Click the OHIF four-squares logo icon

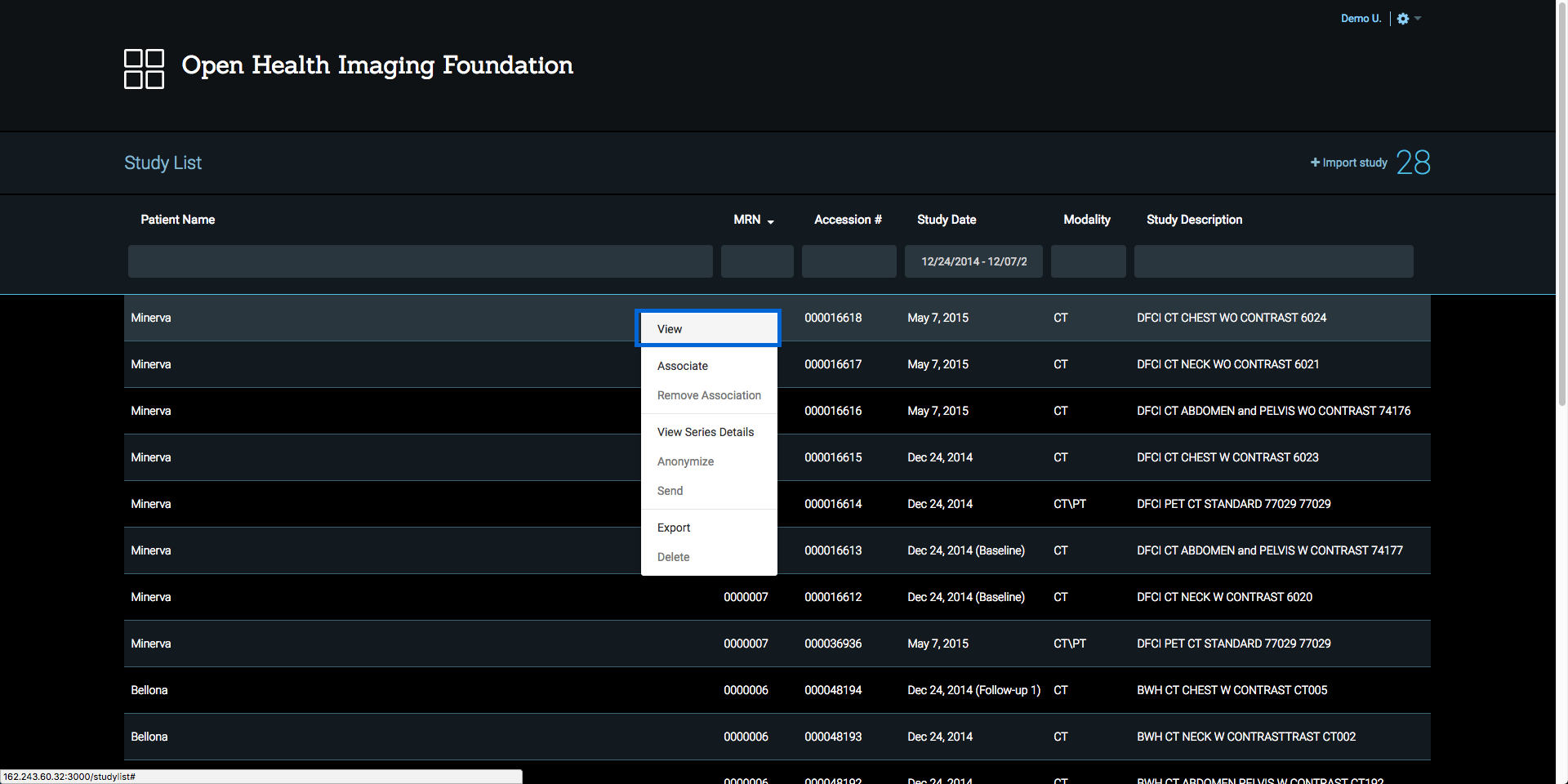pos(144,69)
